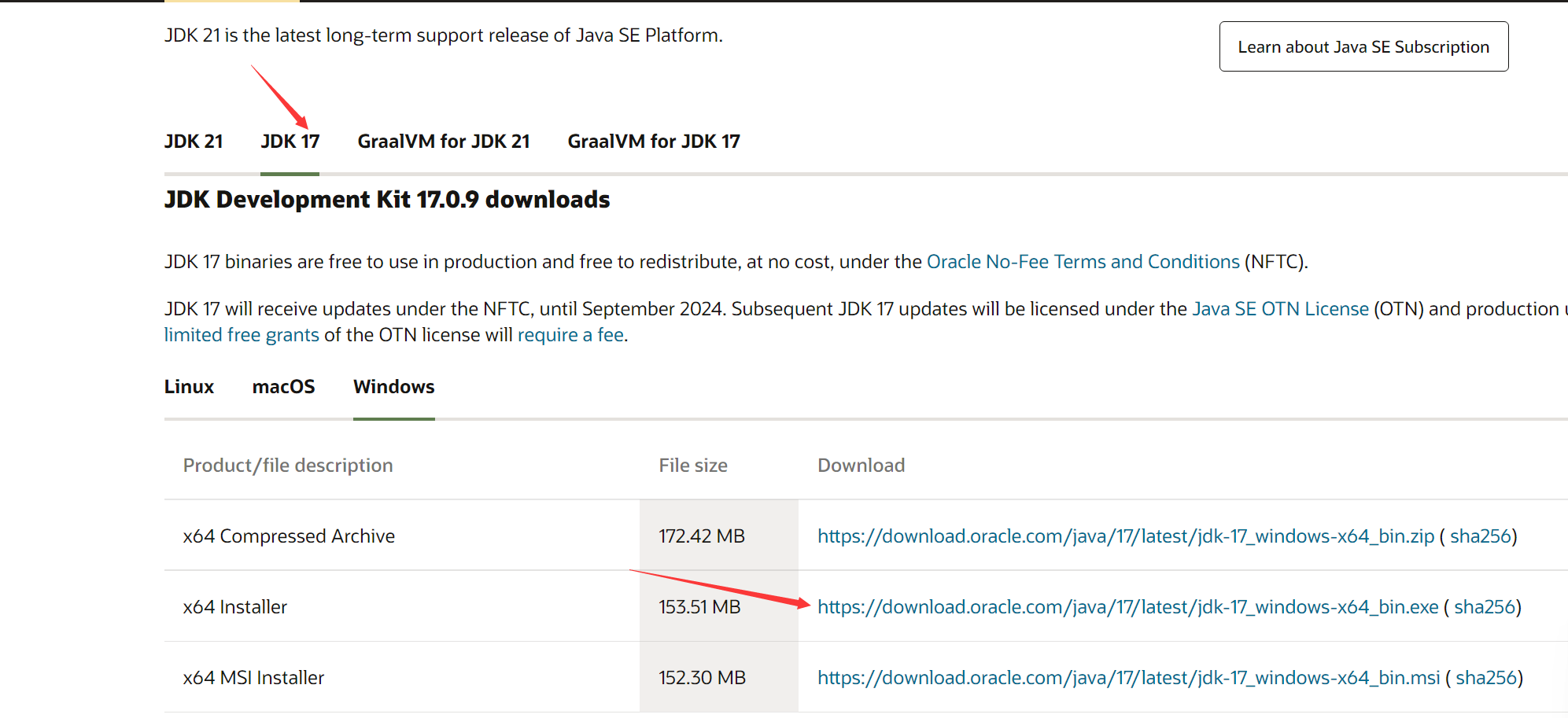Switch to the macOS tab
The height and width of the screenshot is (718, 1568).
pos(283,387)
